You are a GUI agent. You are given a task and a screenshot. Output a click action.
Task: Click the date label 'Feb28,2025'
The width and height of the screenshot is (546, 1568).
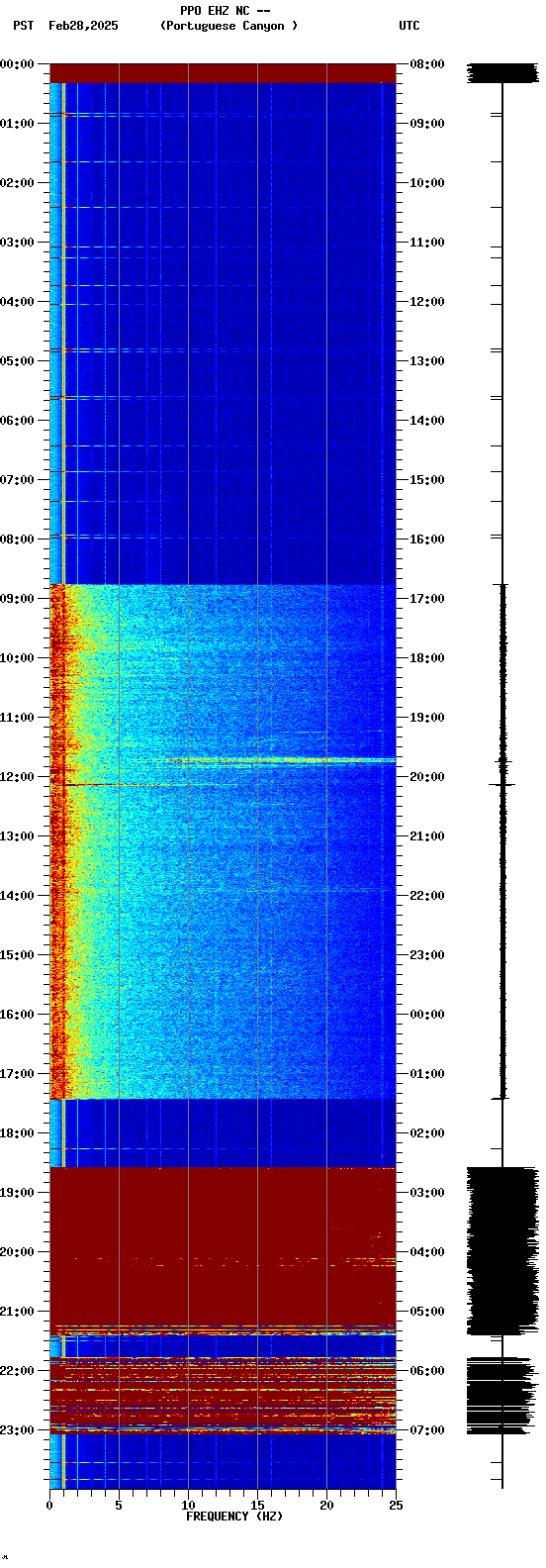(x=83, y=26)
